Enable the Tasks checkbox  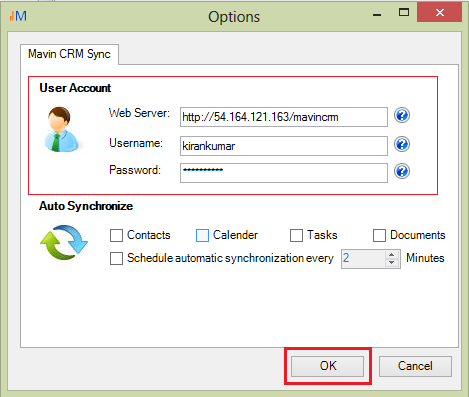(x=296, y=235)
